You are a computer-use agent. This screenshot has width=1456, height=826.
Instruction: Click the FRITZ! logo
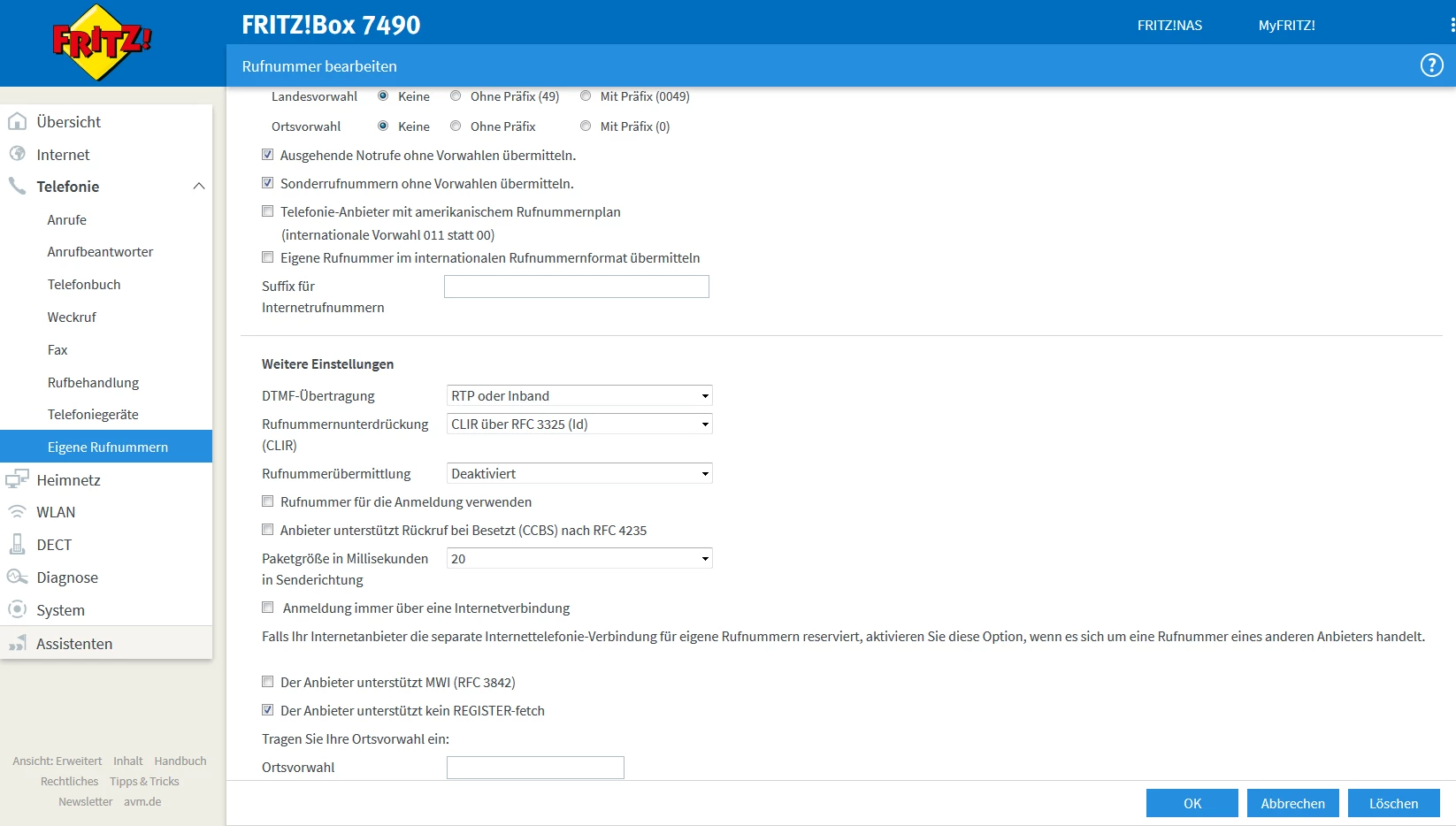point(102,42)
